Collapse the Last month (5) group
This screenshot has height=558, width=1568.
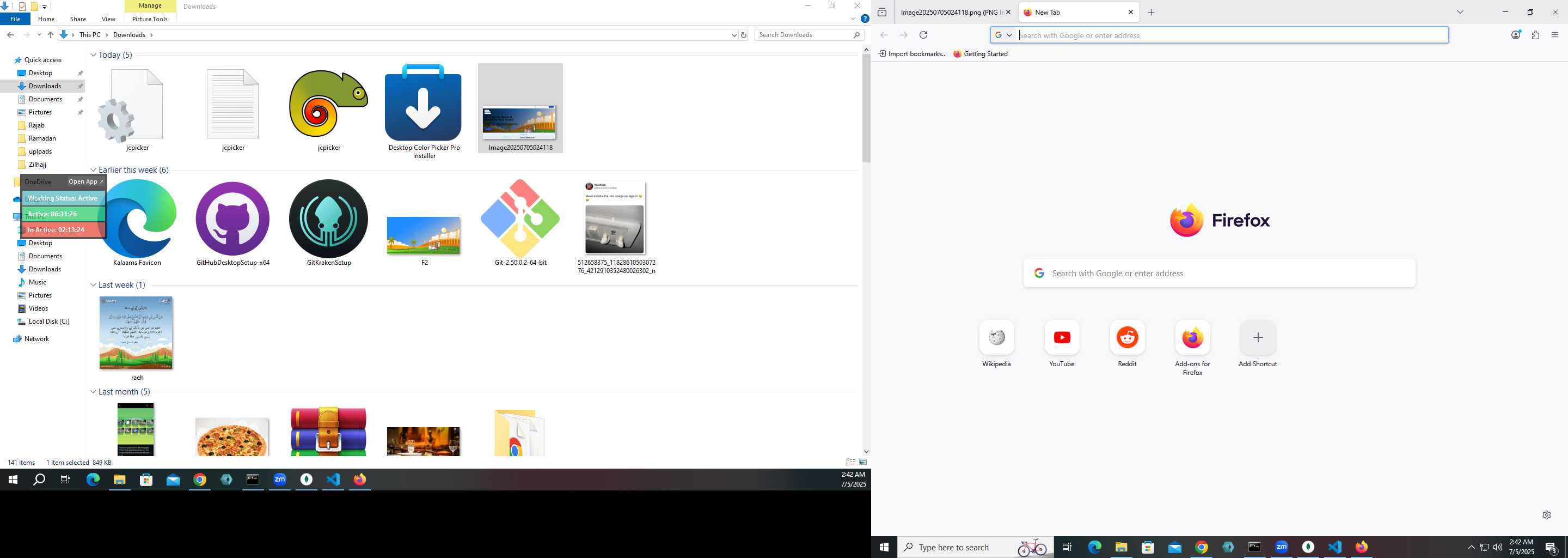click(93, 392)
